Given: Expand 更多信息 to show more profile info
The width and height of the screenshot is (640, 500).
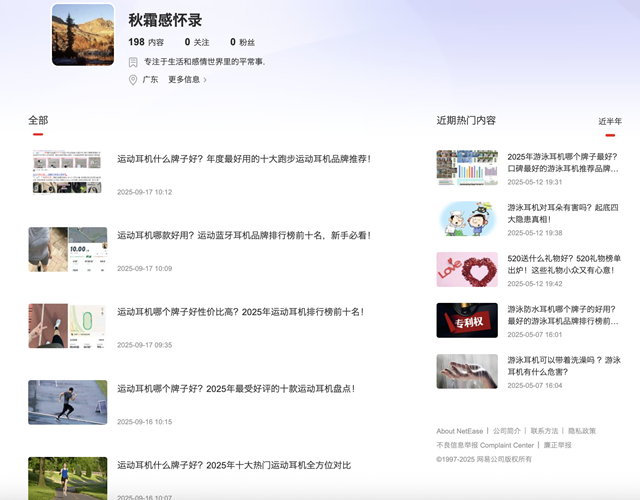Looking at the screenshot, I should pyautogui.click(x=187, y=80).
